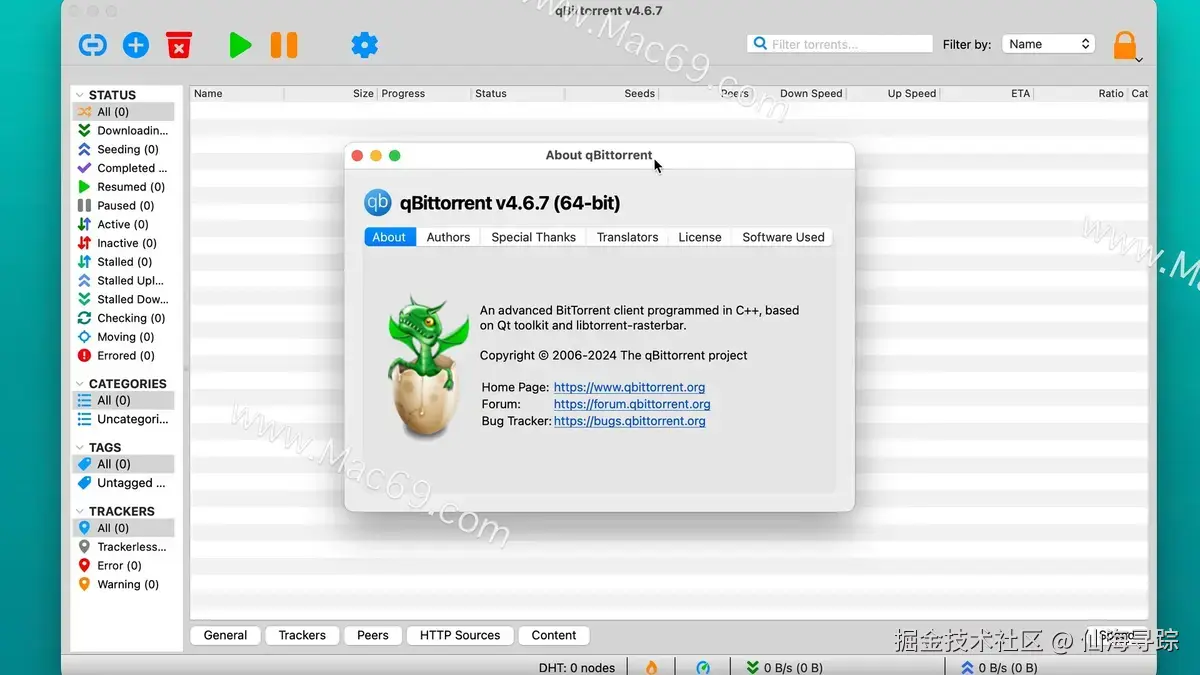The width and height of the screenshot is (1200, 675).
Task: Switch to the License tab
Action: pyautogui.click(x=700, y=237)
